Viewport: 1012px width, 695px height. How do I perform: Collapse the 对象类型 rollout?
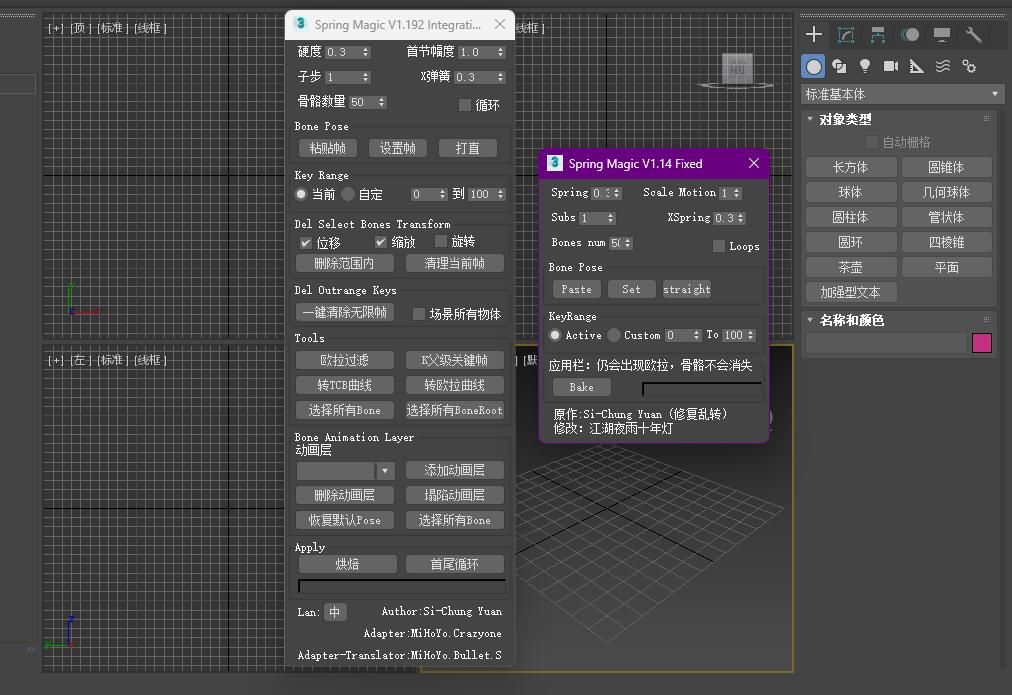coord(810,119)
